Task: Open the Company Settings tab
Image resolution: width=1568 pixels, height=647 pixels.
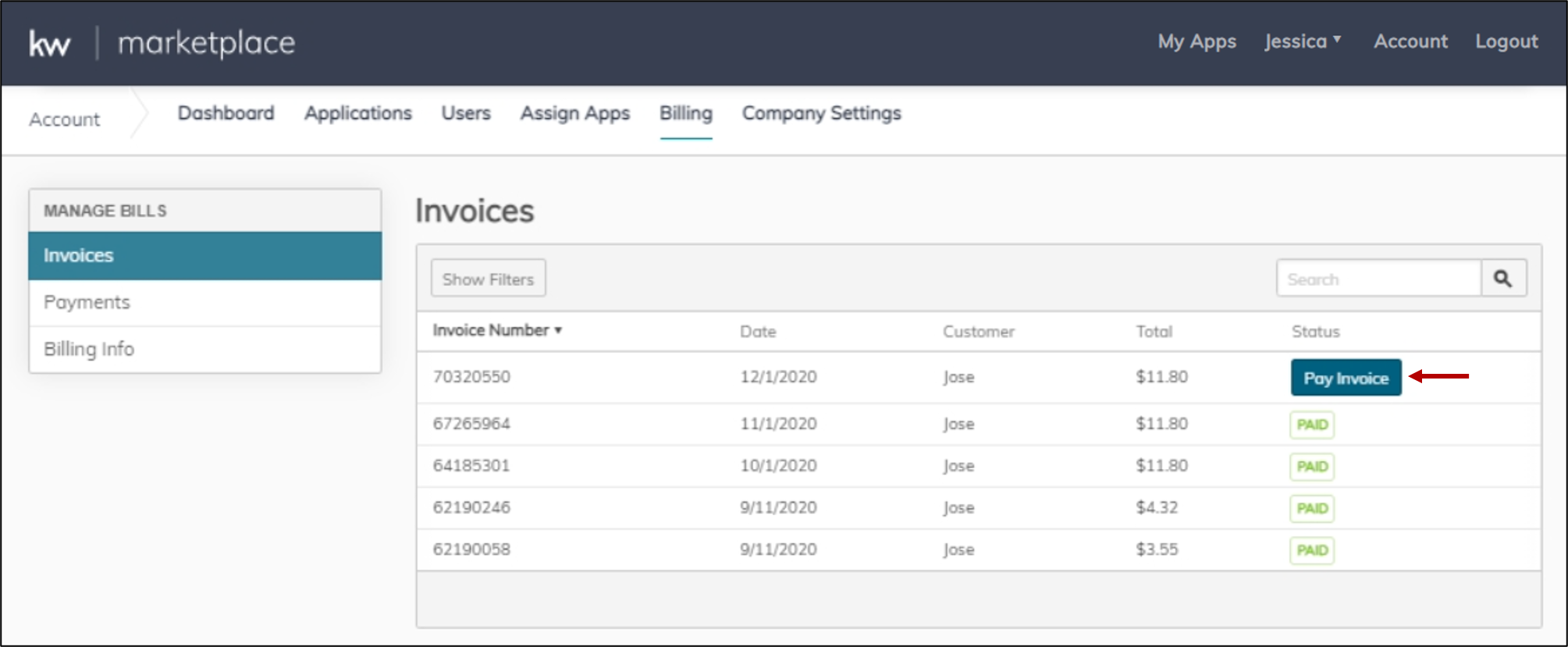Action: tap(822, 113)
